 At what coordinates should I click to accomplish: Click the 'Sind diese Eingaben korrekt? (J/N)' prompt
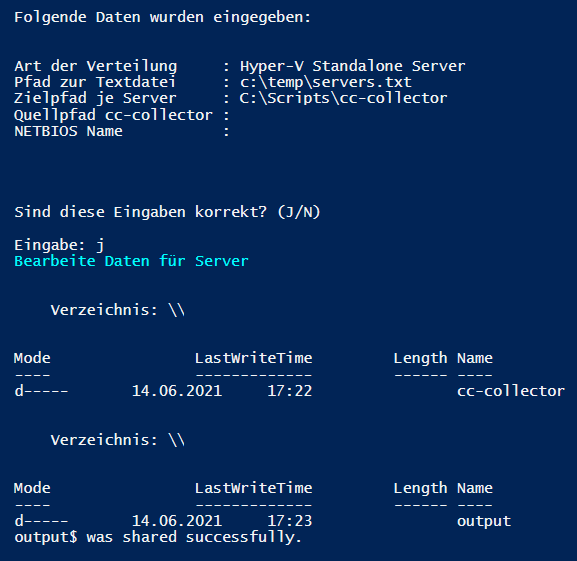pos(167,213)
